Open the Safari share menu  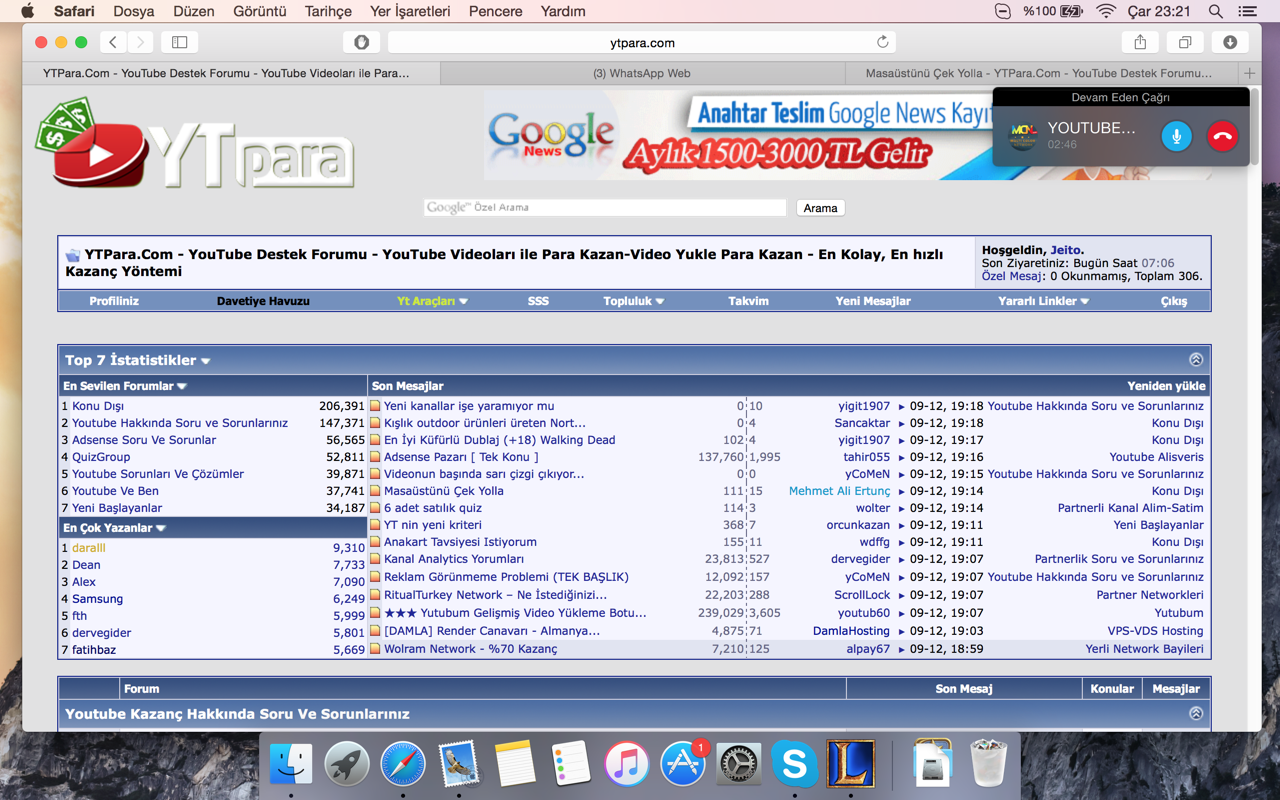tap(1140, 42)
